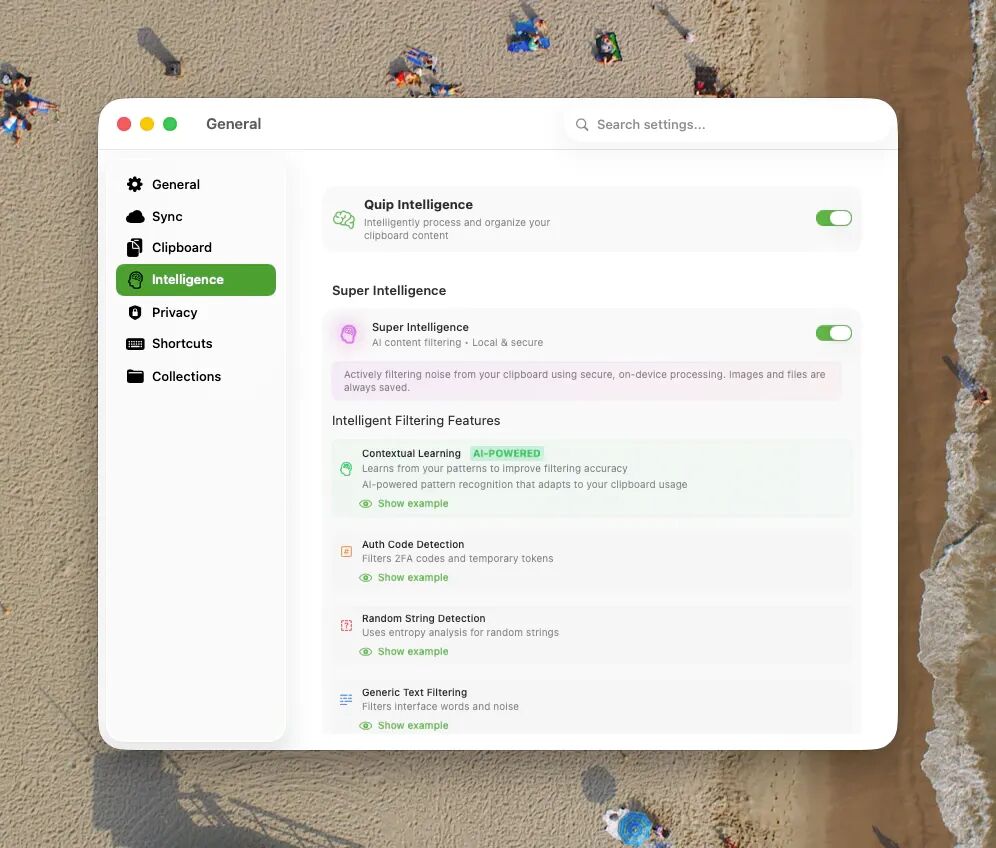The height and width of the screenshot is (848, 996).
Task: Toggle the Super Intelligence switch
Action: (833, 333)
